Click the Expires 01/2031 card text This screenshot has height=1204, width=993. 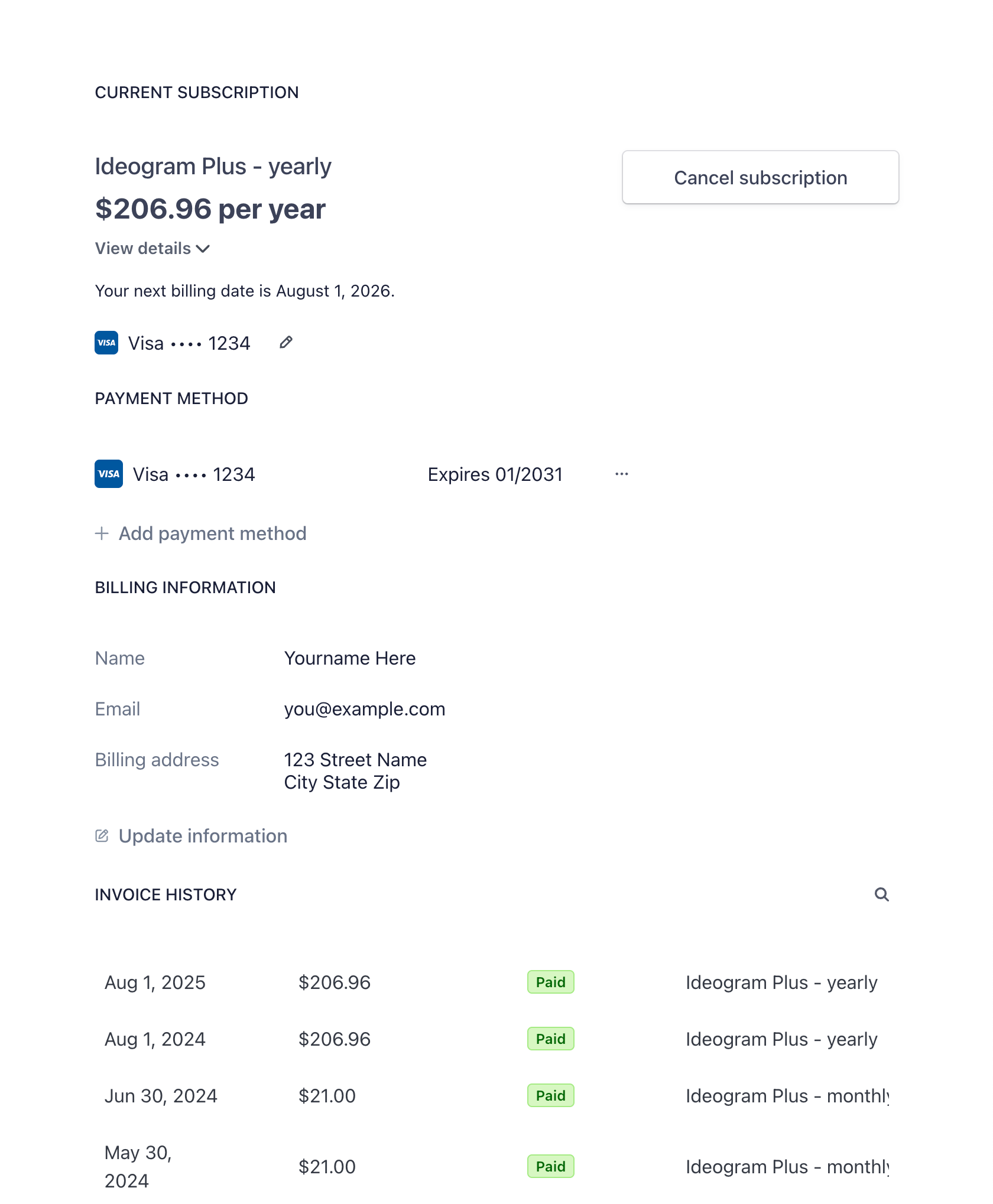point(495,474)
